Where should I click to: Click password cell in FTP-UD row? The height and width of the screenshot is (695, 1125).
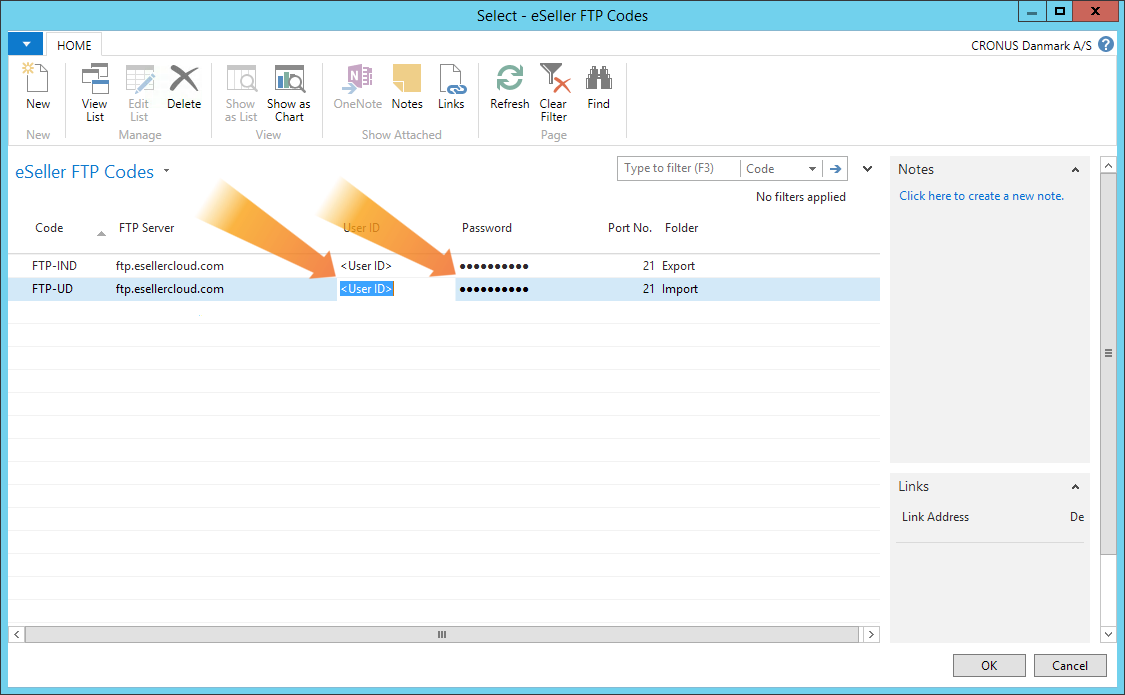point(494,289)
